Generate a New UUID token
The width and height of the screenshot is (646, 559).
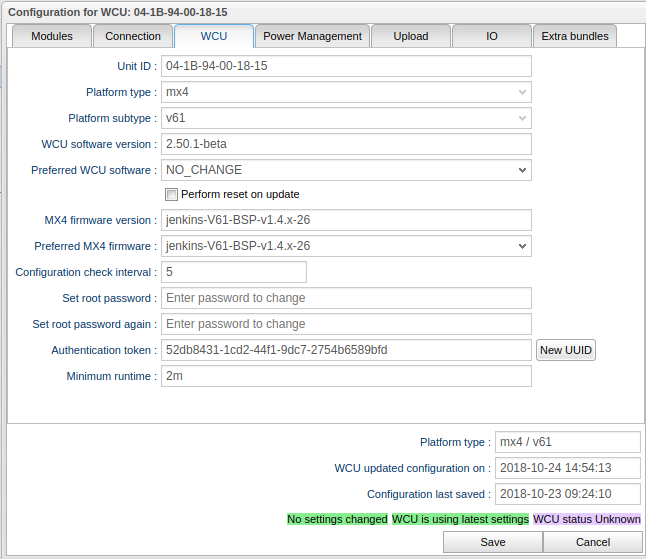(565, 350)
